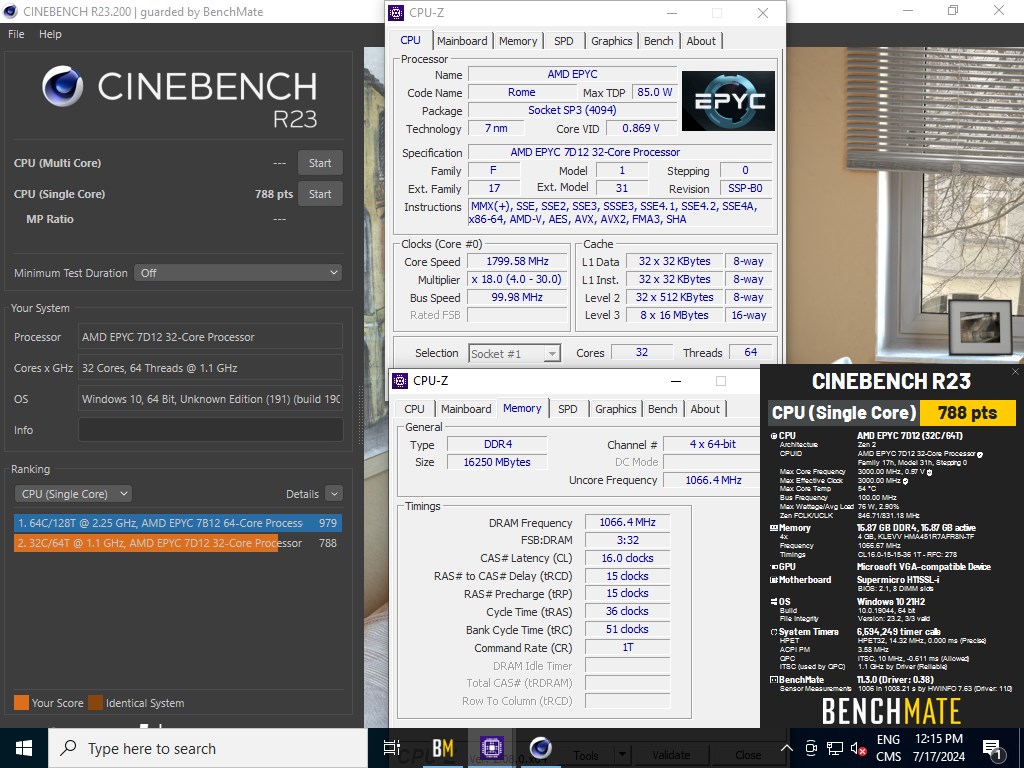This screenshot has width=1024, height=768.
Task: Click the EPYC processor logo in CPU-Z
Action: (x=728, y=101)
